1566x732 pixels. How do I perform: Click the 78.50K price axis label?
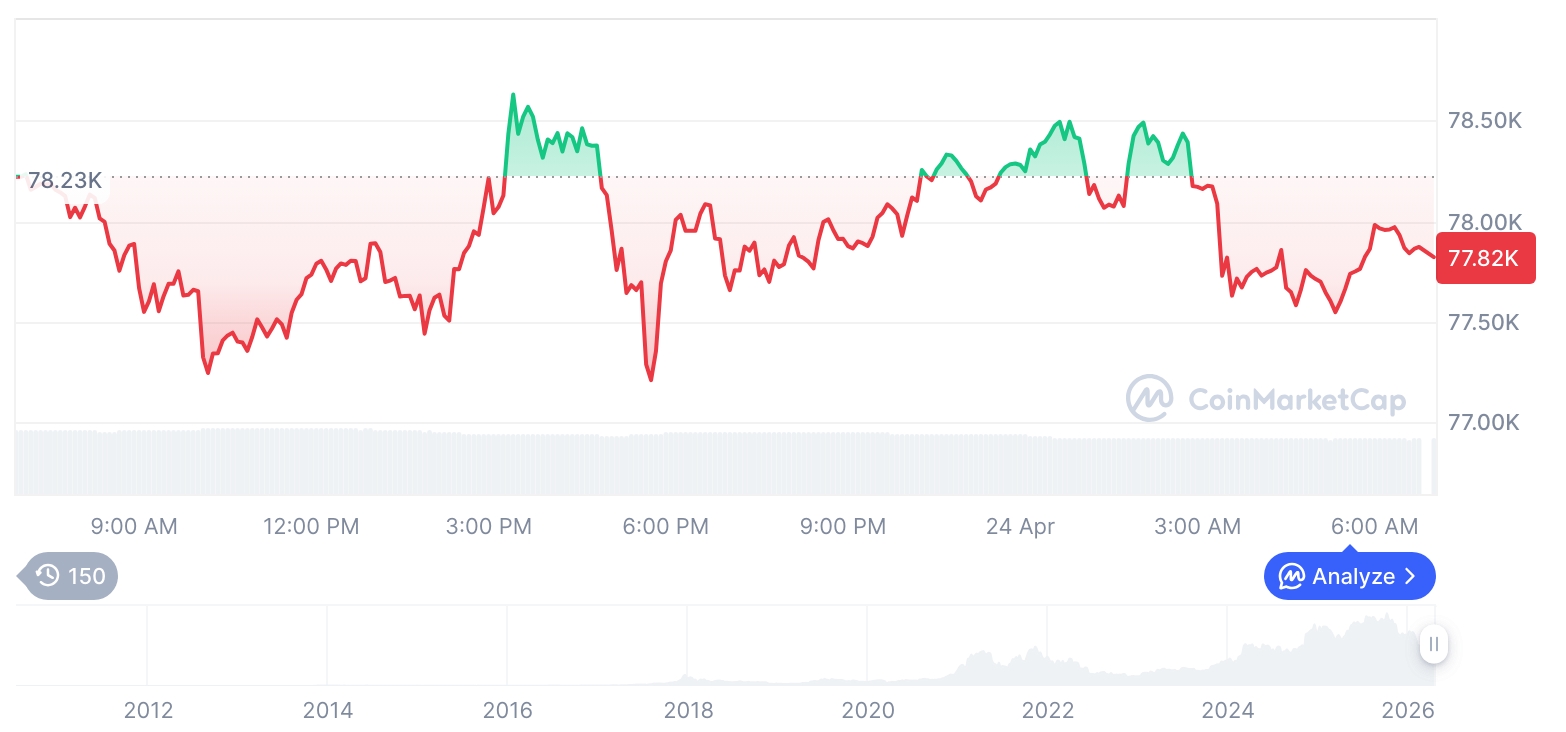[x=1485, y=121]
